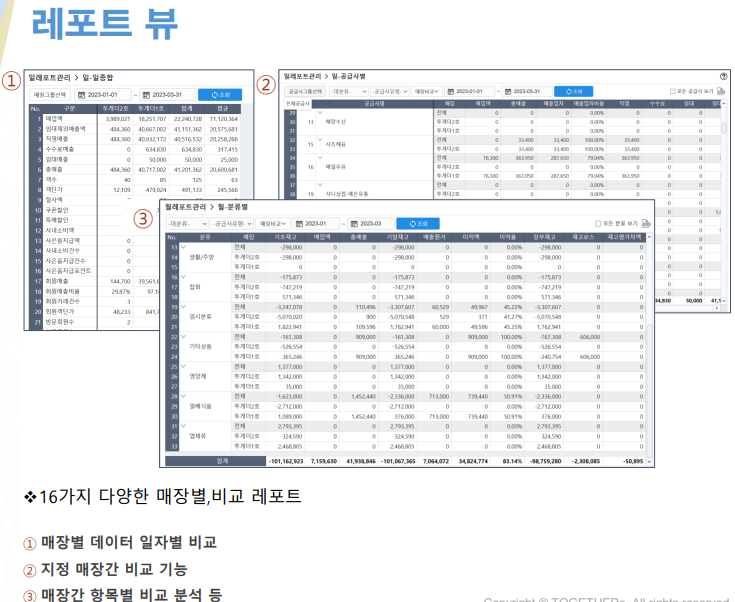Select 직영매출 row in 일-일종합 table

click(135, 139)
